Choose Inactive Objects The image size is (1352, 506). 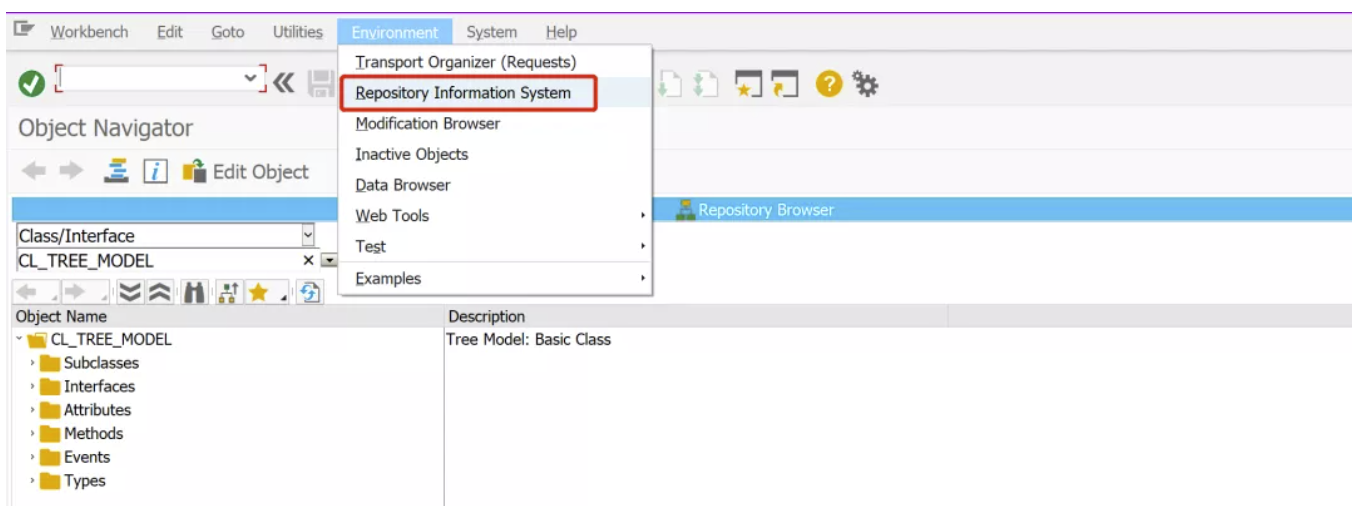(x=496, y=155)
